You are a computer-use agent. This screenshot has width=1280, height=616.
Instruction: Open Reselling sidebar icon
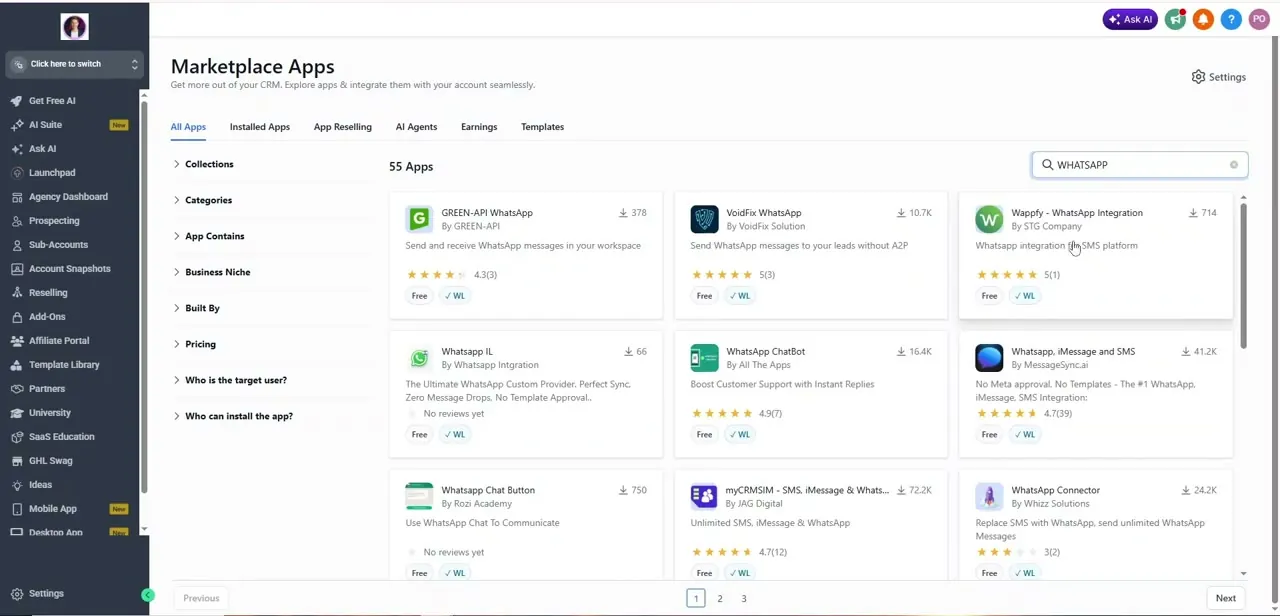(x=17, y=293)
